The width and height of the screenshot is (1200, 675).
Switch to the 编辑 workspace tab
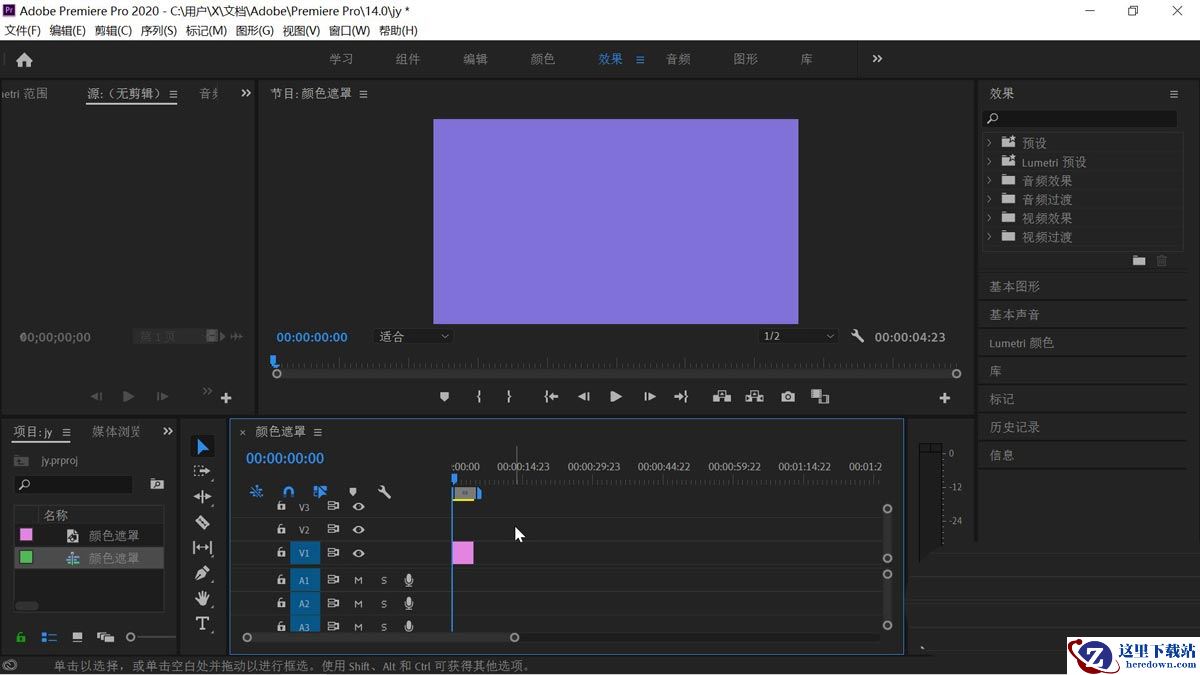[x=475, y=59]
